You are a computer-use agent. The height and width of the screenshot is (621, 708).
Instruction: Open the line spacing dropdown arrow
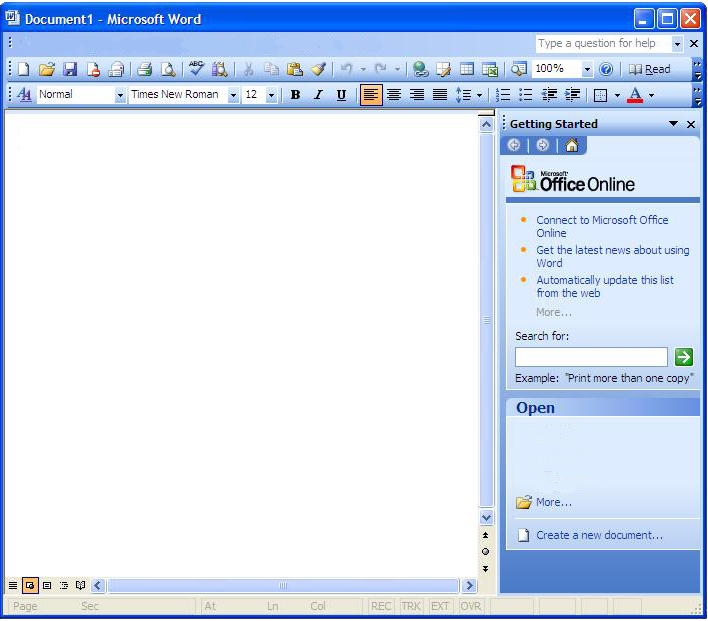tap(480, 95)
